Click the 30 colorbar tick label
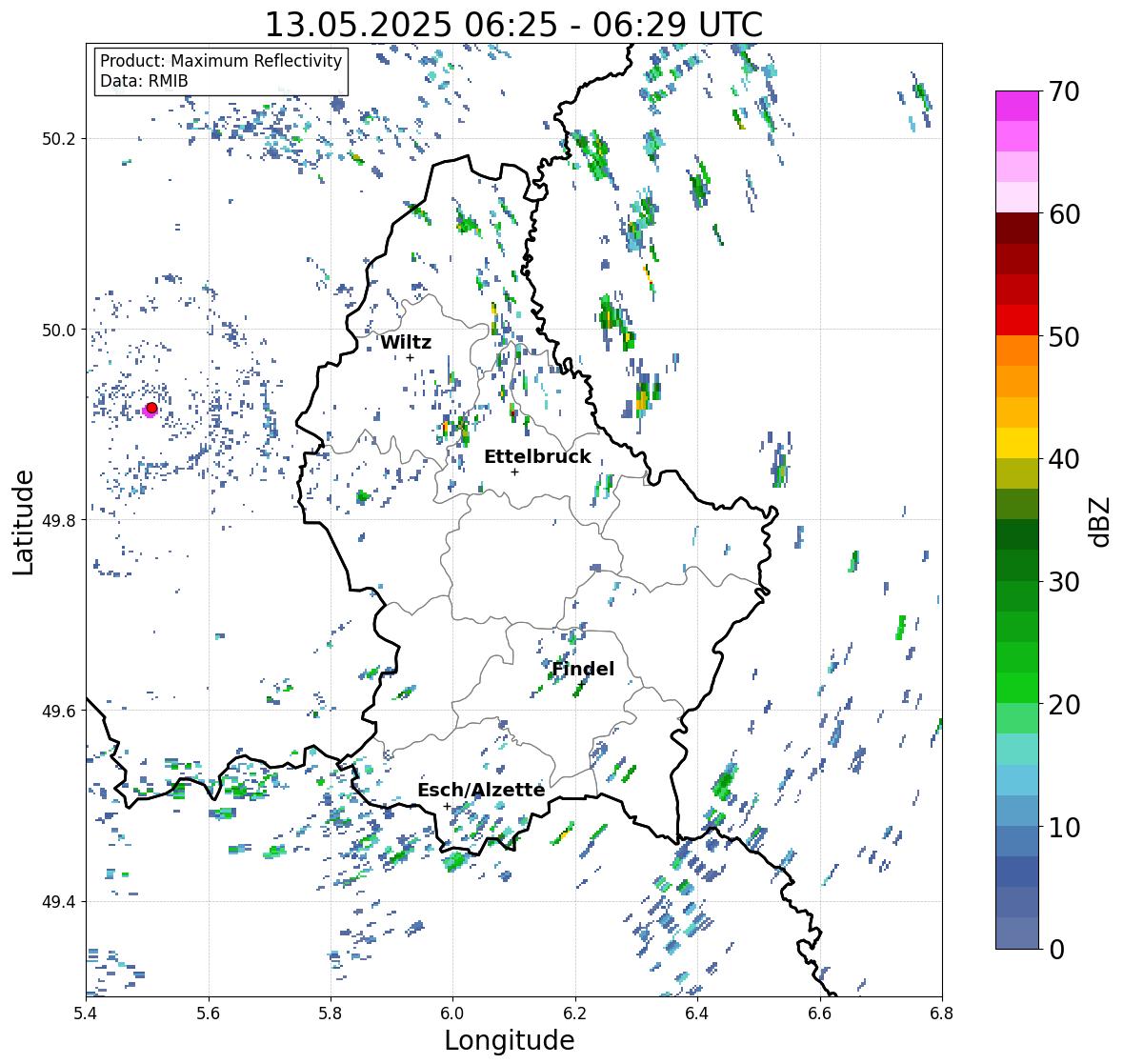This screenshot has width=1123, height=1064. [1064, 582]
